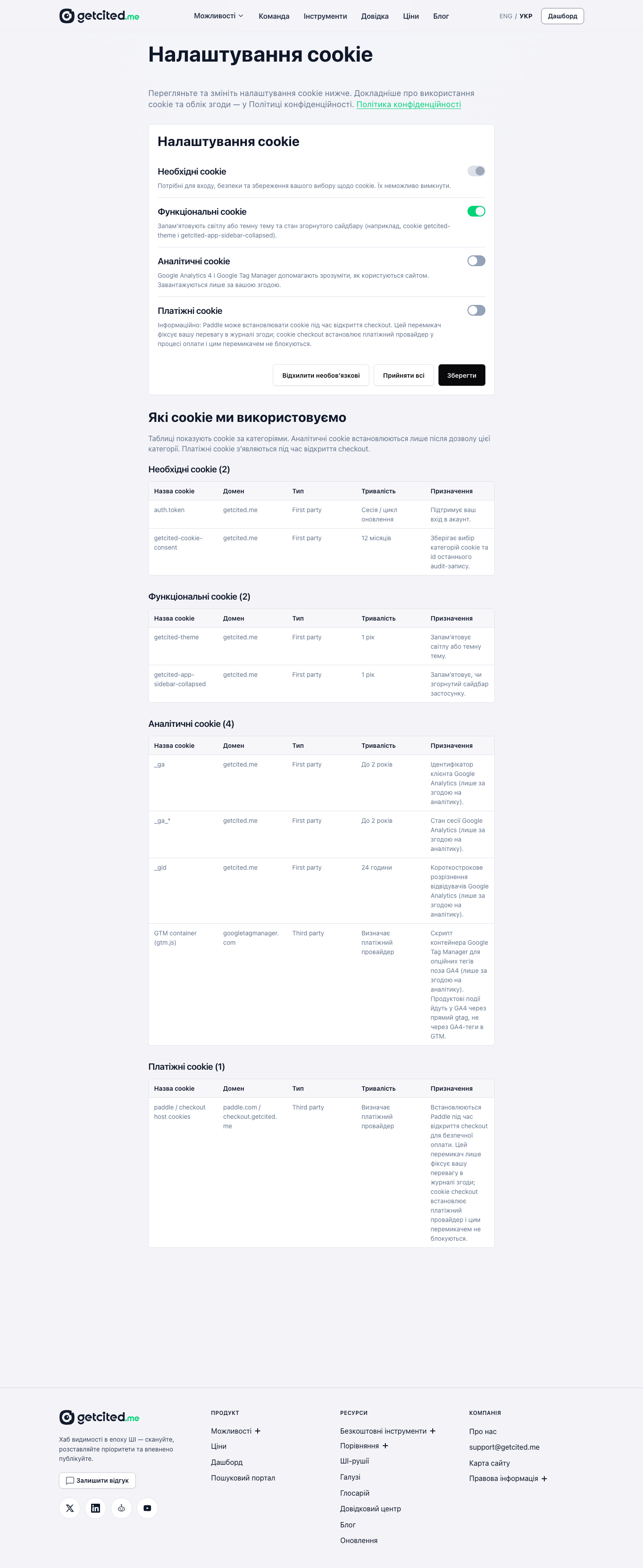This screenshot has width=643, height=1568.
Task: Expand Правова інформація plus icon
Action: click(544, 1479)
